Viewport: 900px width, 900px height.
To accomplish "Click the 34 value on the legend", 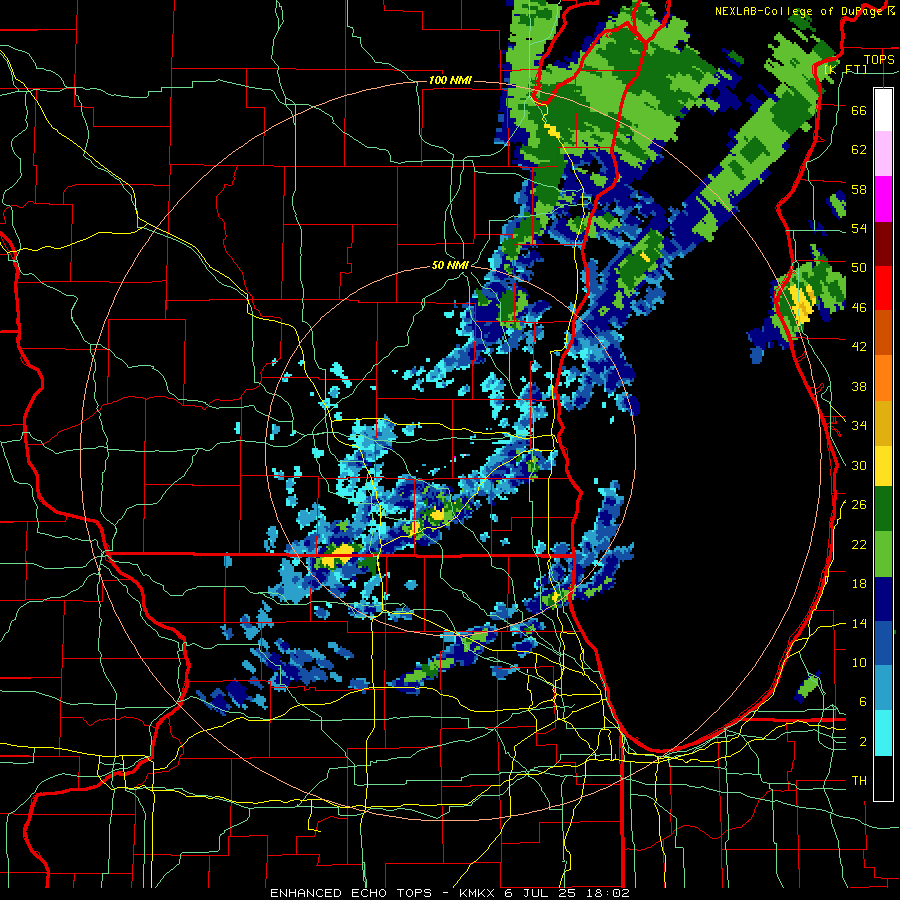I will 859,425.
